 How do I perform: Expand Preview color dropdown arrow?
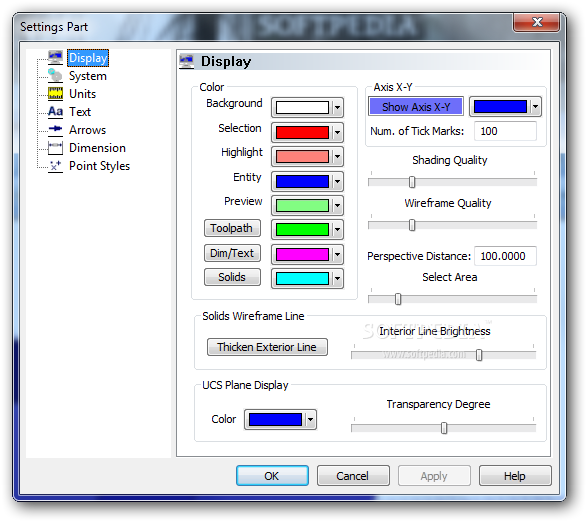pyautogui.click(x=337, y=206)
